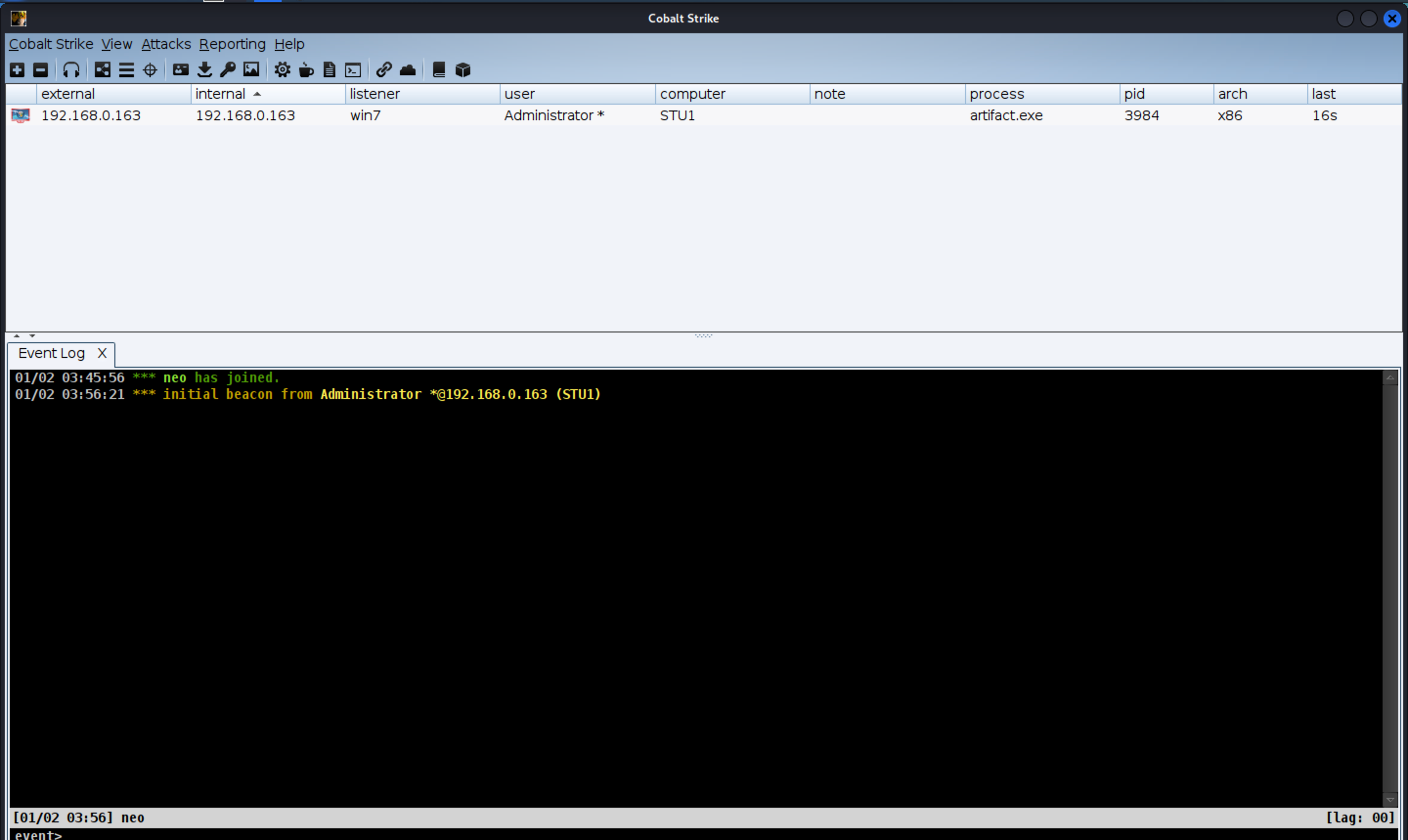Sort by the arch column header
The height and width of the screenshot is (840, 1408).
tap(1261, 94)
